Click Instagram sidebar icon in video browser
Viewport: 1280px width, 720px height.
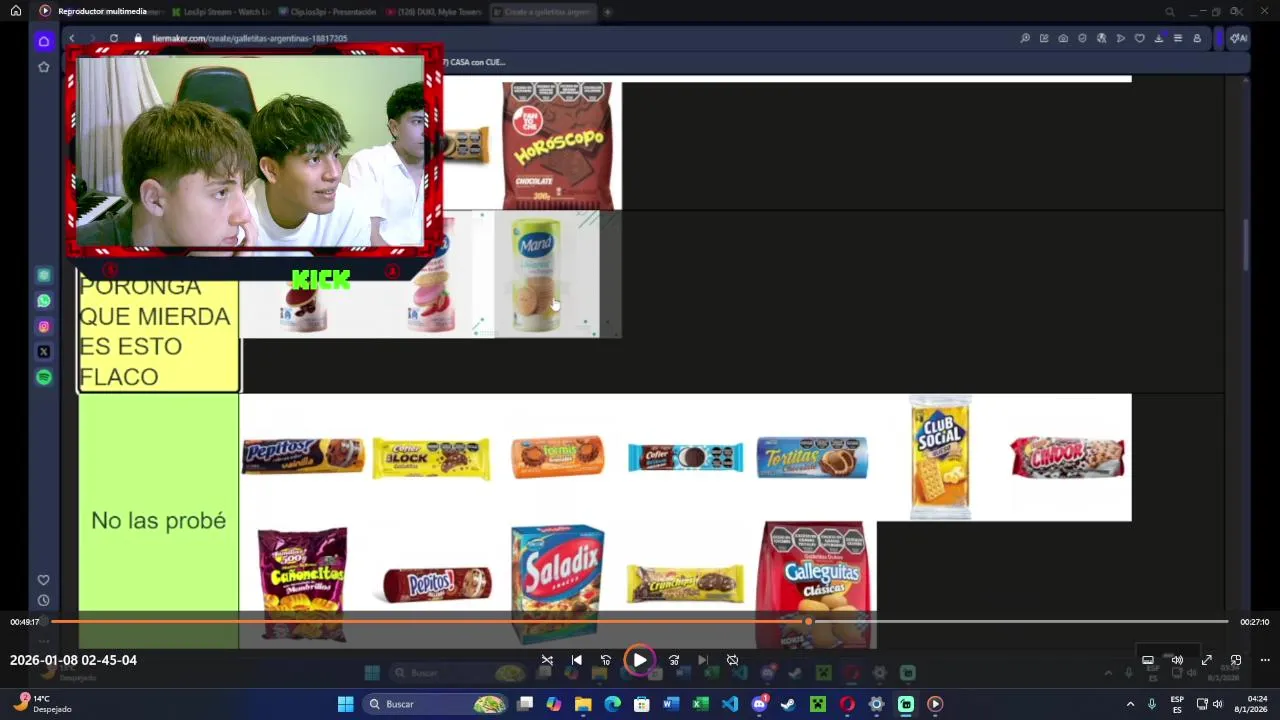(x=44, y=326)
